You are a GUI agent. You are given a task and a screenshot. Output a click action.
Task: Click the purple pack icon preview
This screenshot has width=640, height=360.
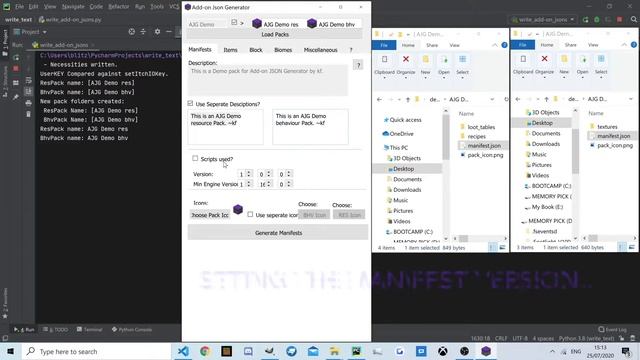pyautogui.click(x=238, y=210)
